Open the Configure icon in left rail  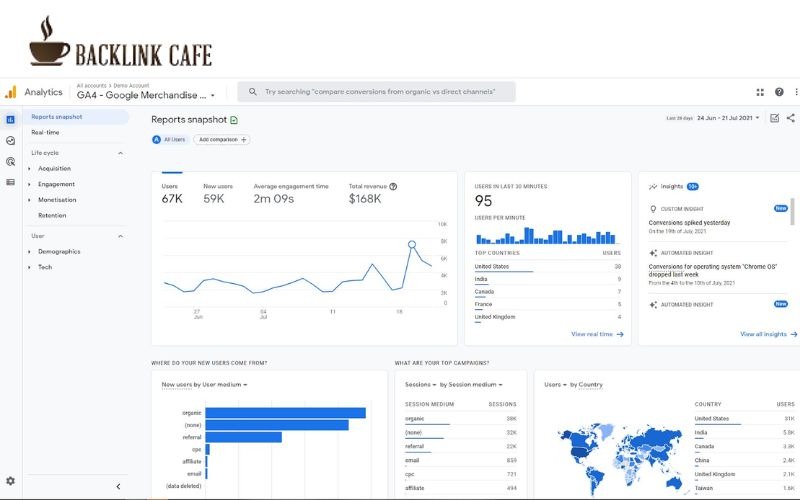point(10,182)
